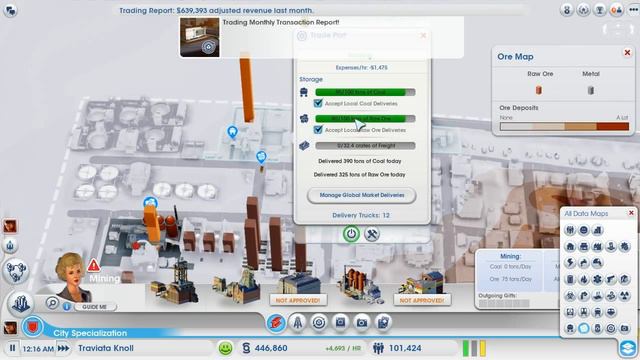The width and height of the screenshot is (640, 360).
Task: Click the blue data layers button
Action: coord(628,349)
